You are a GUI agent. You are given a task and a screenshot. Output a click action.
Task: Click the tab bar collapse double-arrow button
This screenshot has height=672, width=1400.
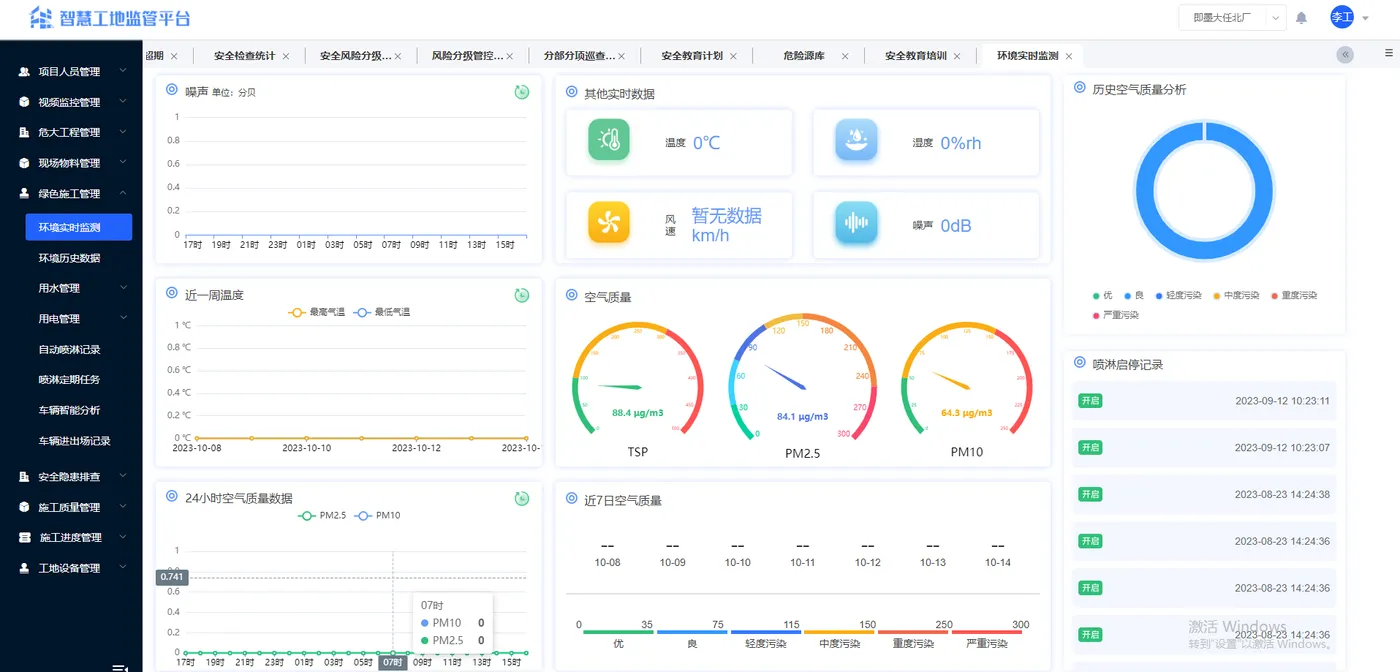[1346, 55]
